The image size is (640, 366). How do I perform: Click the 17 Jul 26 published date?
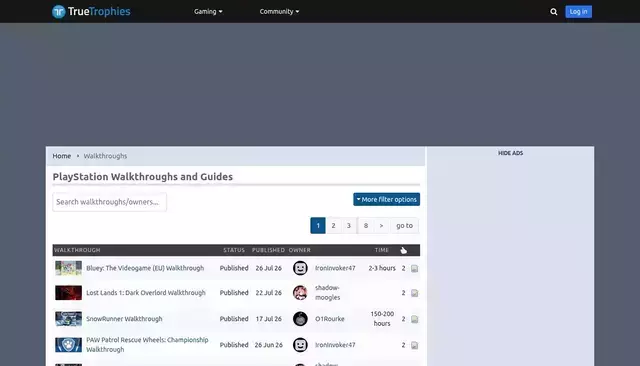(269, 319)
